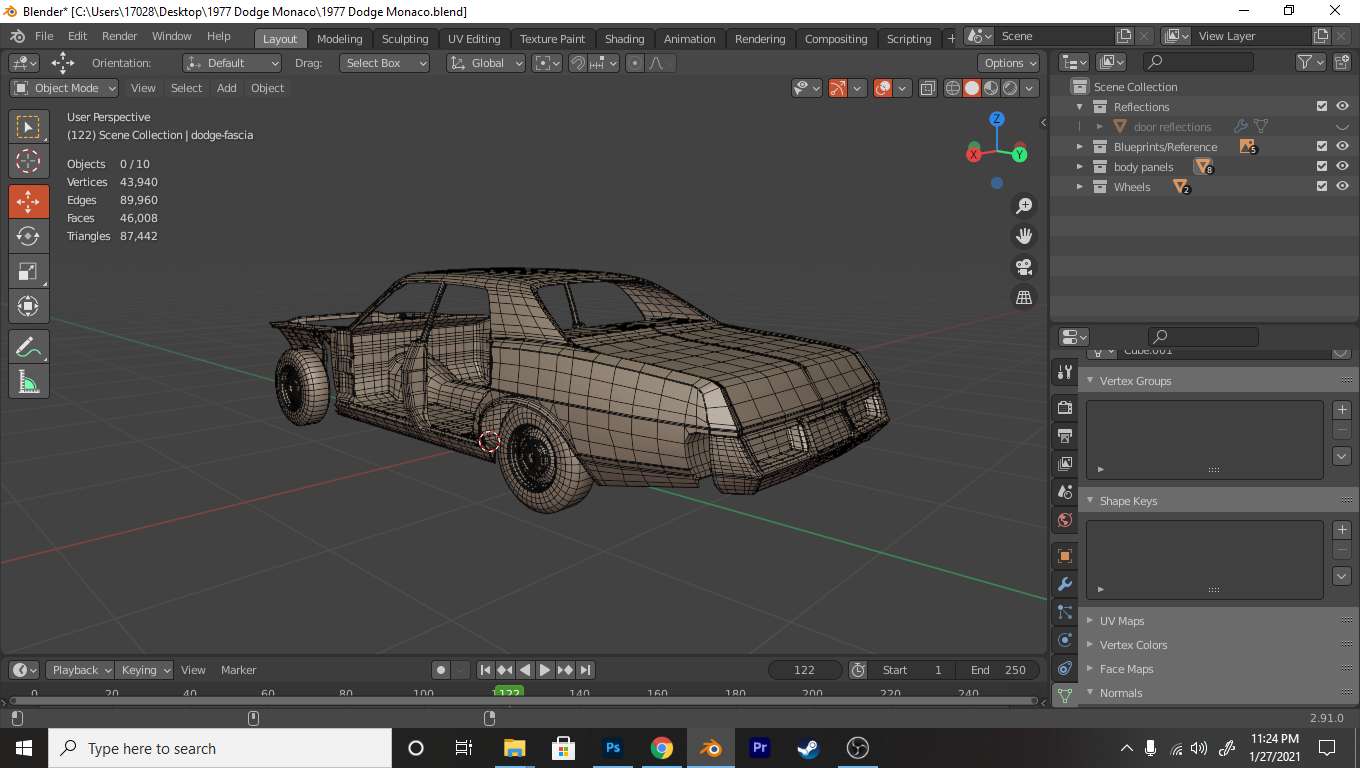Open the Keying dropdown in timeline
The image size is (1360, 768).
(144, 670)
